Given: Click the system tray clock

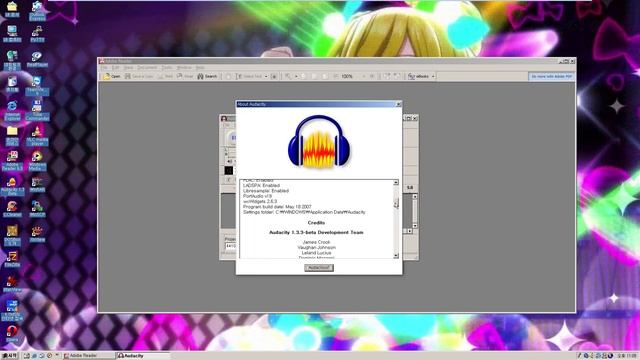Looking at the screenshot, I should [x=627, y=356].
